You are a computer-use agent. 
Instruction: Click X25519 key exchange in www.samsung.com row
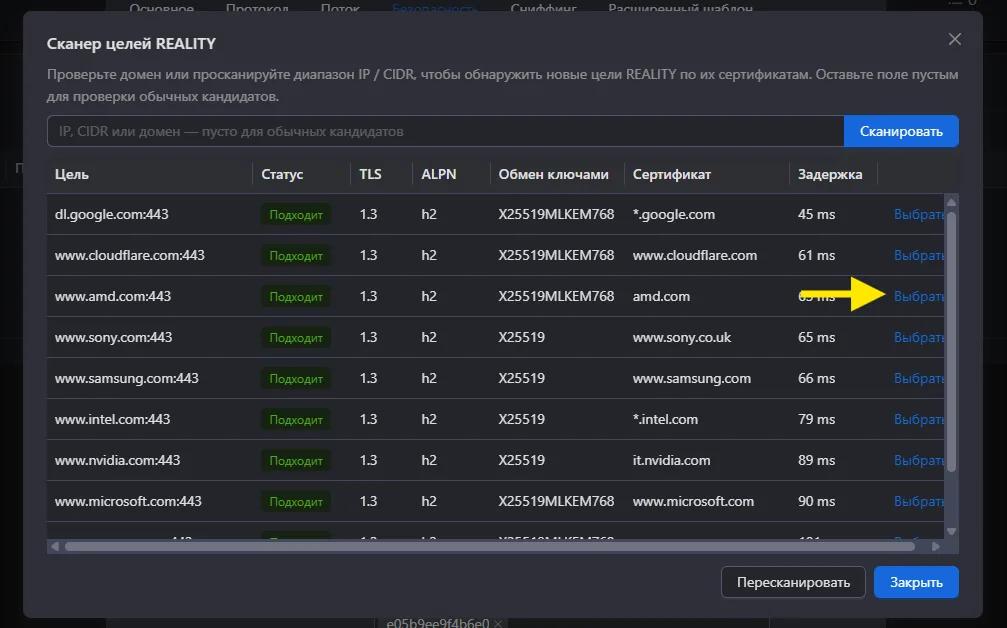(x=521, y=379)
